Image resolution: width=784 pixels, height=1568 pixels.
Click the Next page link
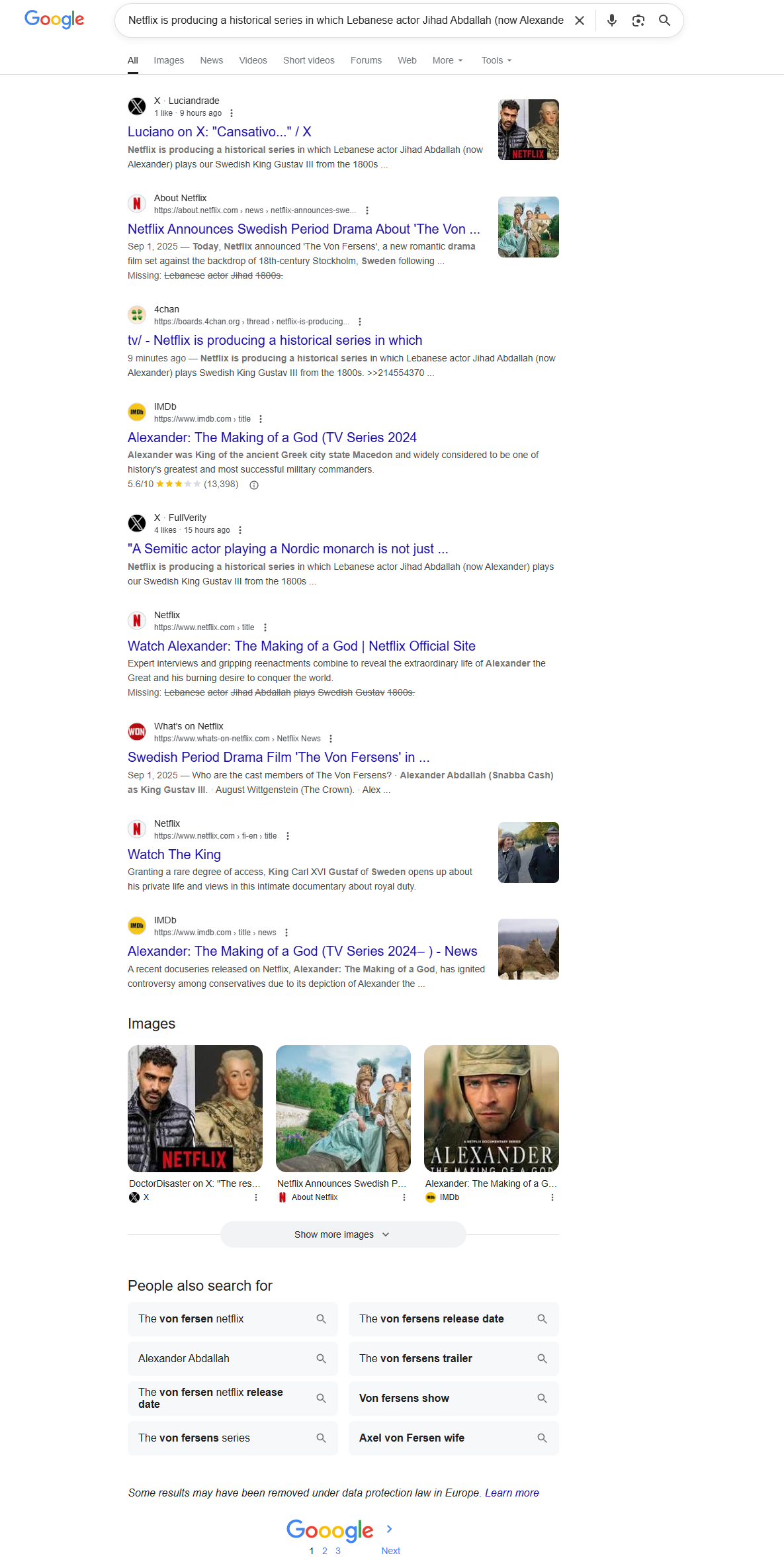[x=390, y=1551]
